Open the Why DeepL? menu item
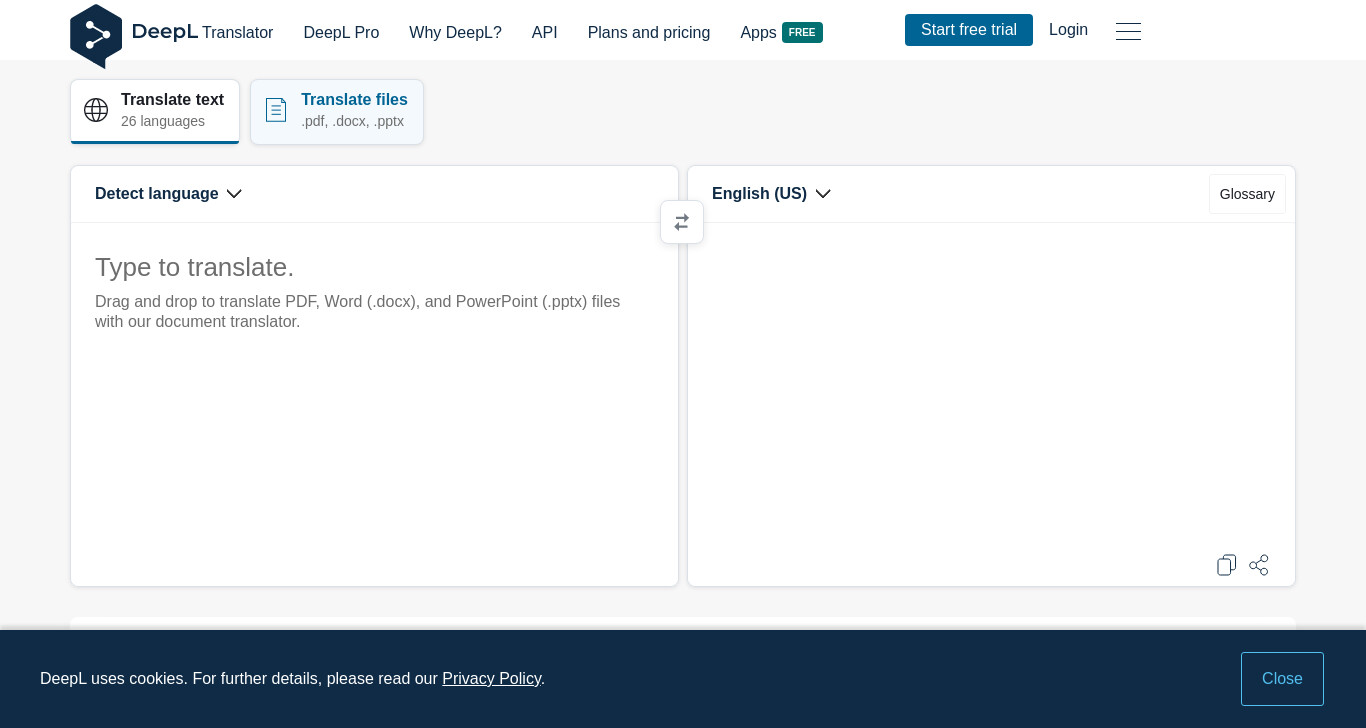Image resolution: width=1366 pixels, height=728 pixels. pyautogui.click(x=455, y=32)
